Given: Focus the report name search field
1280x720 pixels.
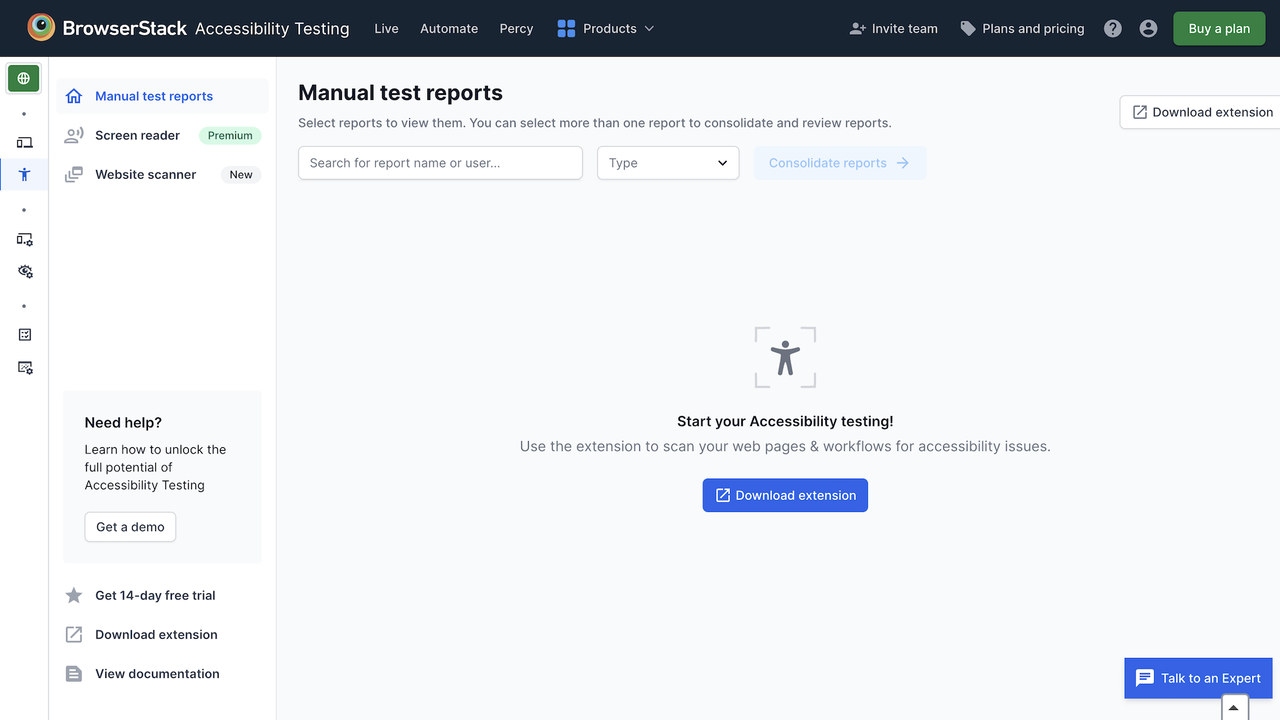Looking at the screenshot, I should [x=440, y=163].
